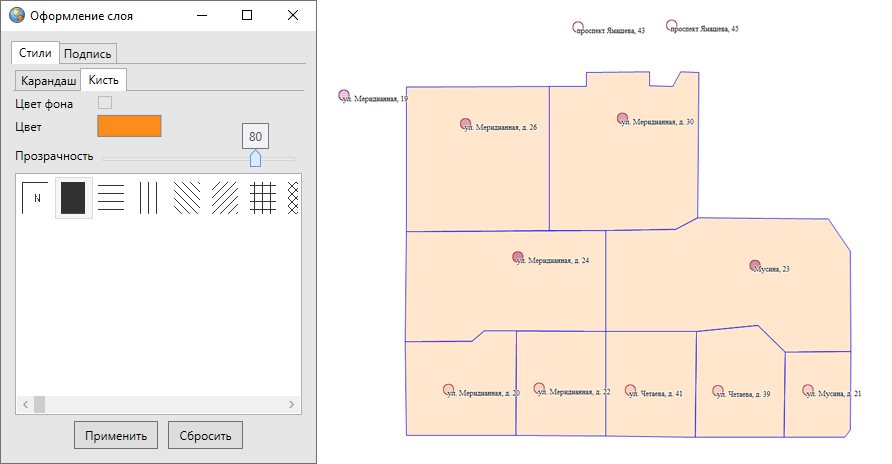Switch to the Карандаш tab

[48, 81]
